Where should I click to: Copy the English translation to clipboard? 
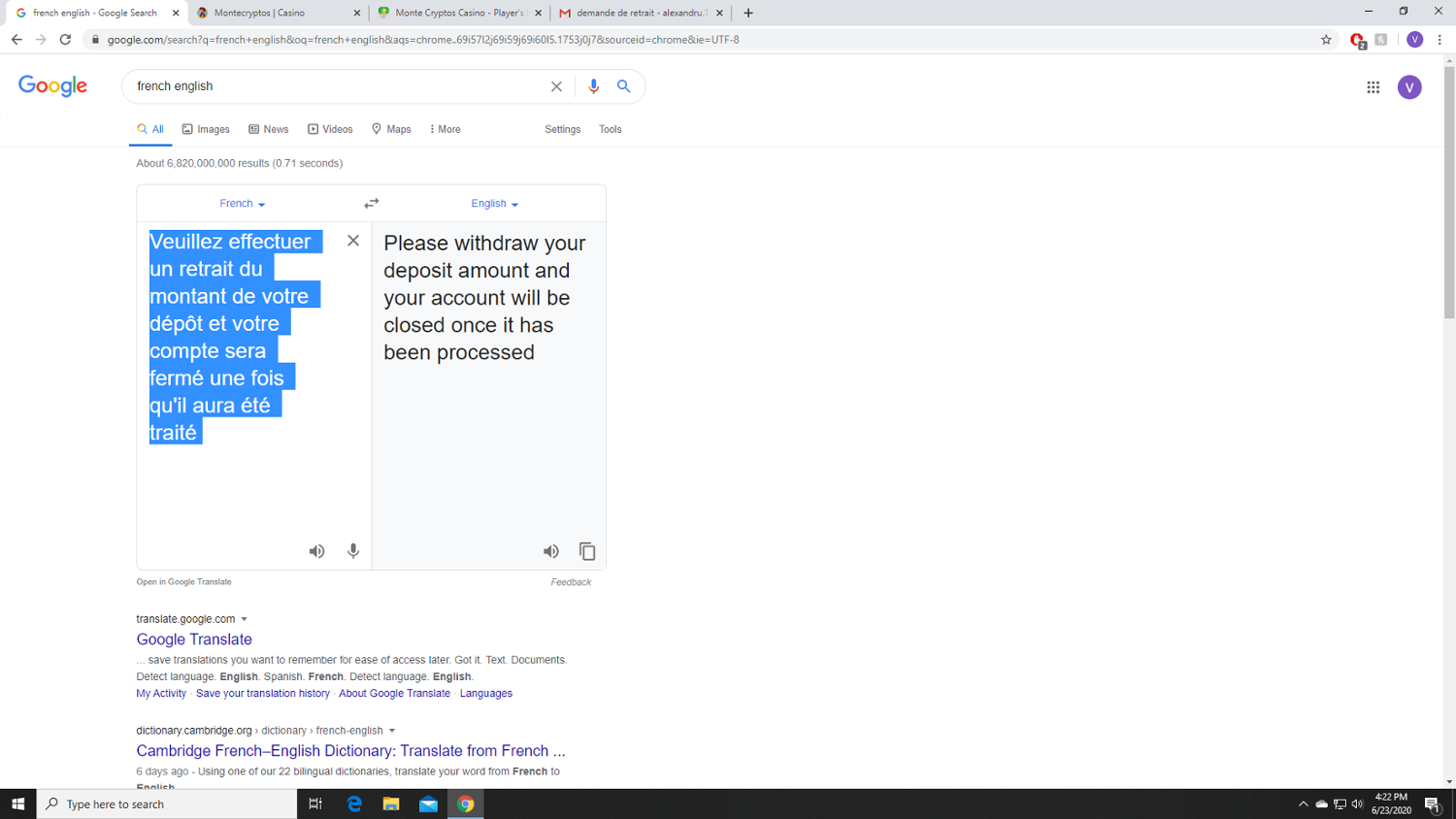click(x=587, y=551)
